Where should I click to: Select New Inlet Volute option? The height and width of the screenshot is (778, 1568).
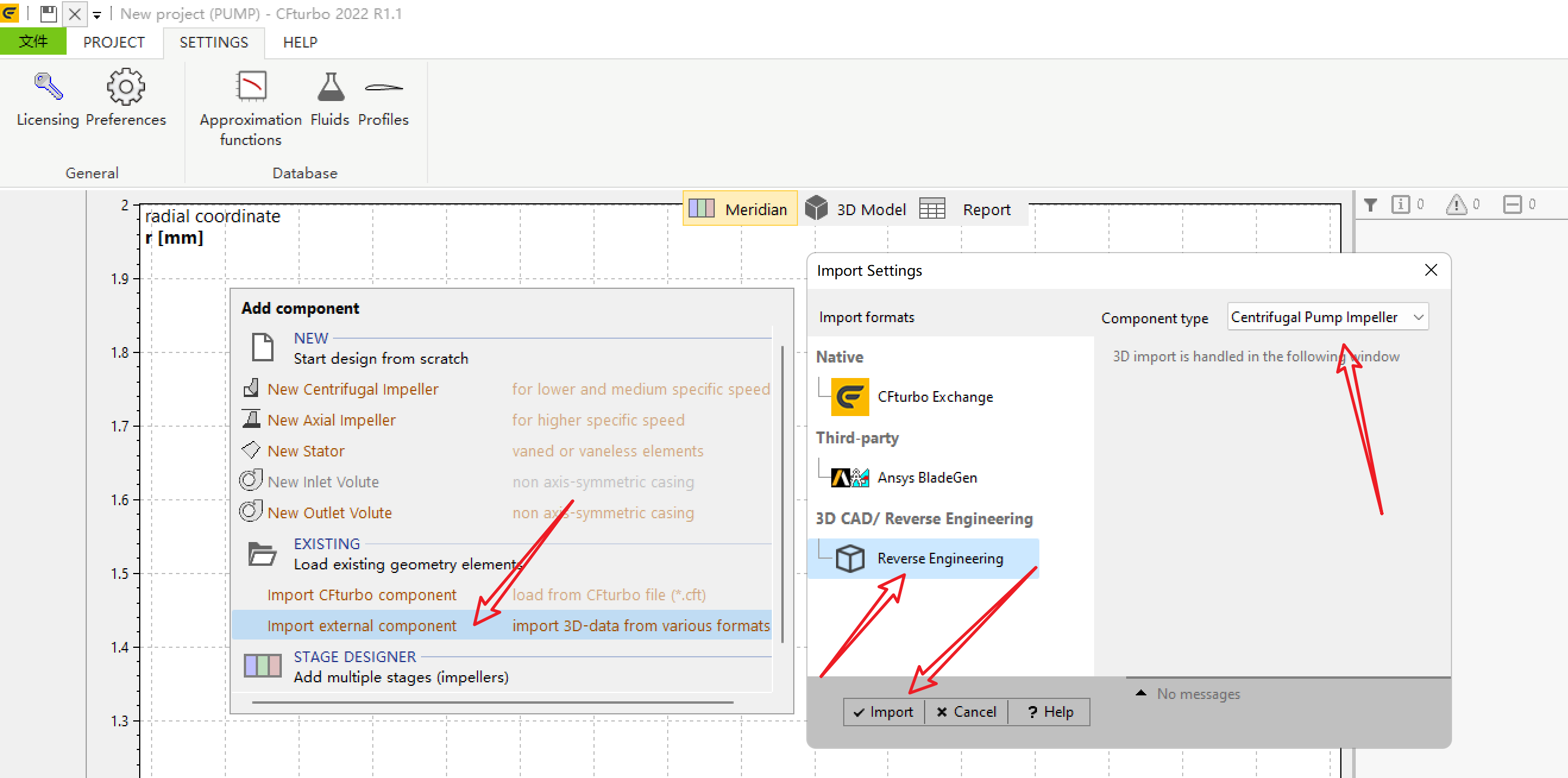[x=323, y=482]
